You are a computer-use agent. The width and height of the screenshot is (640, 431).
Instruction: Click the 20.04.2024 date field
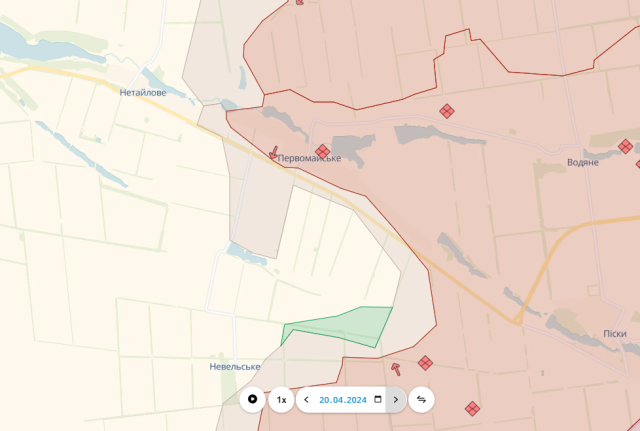point(343,400)
